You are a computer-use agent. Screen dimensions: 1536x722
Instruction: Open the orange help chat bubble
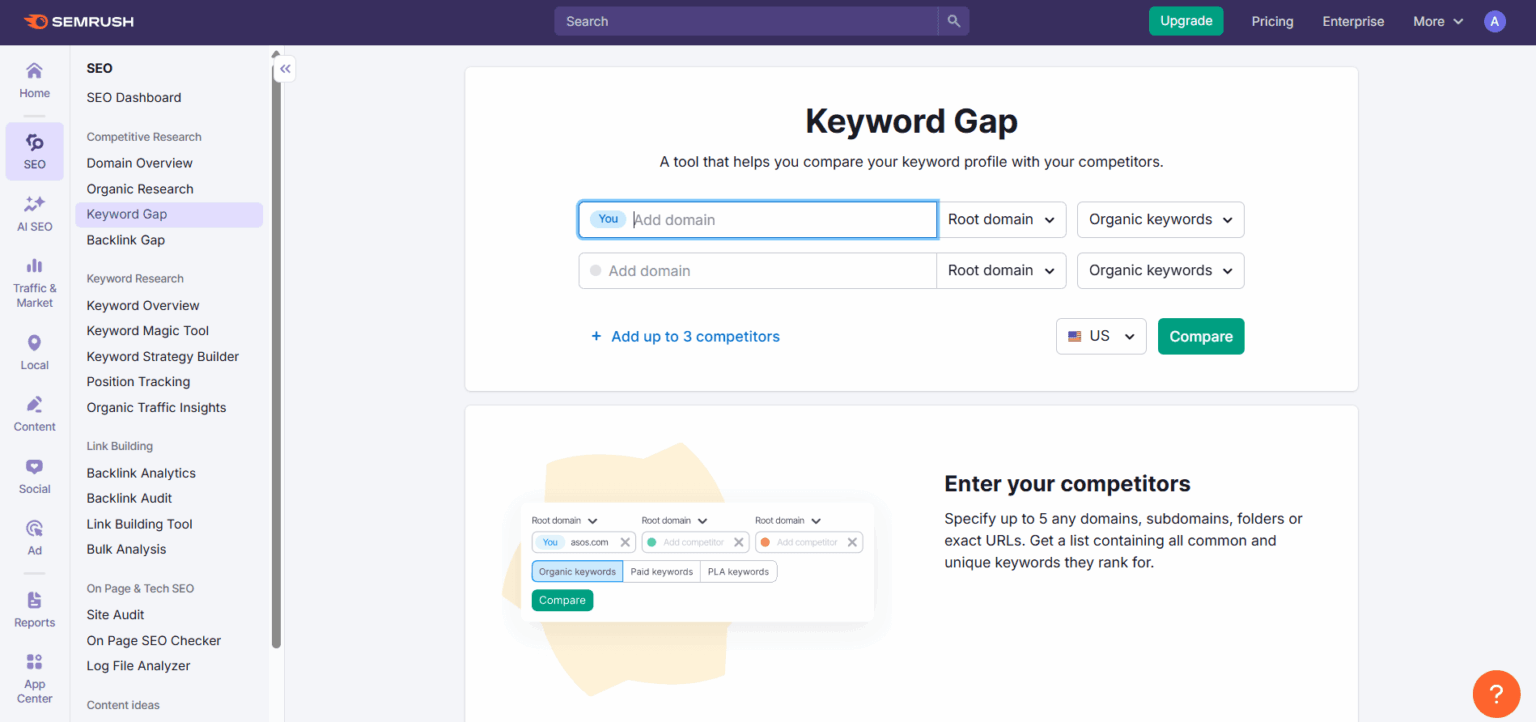1496,693
